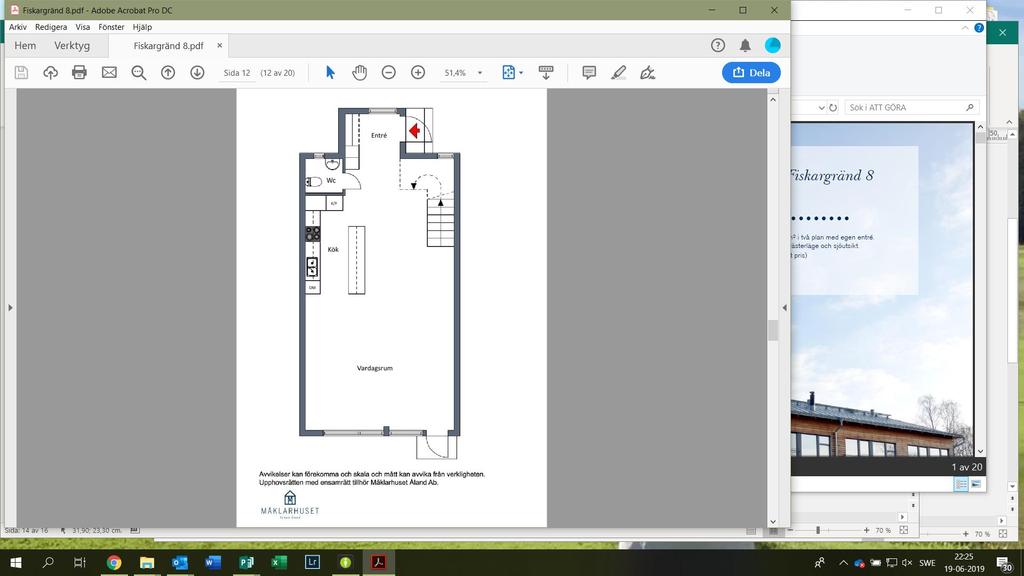The height and width of the screenshot is (576, 1024).
Task: Click the scrolling mode icon
Action: click(546, 72)
